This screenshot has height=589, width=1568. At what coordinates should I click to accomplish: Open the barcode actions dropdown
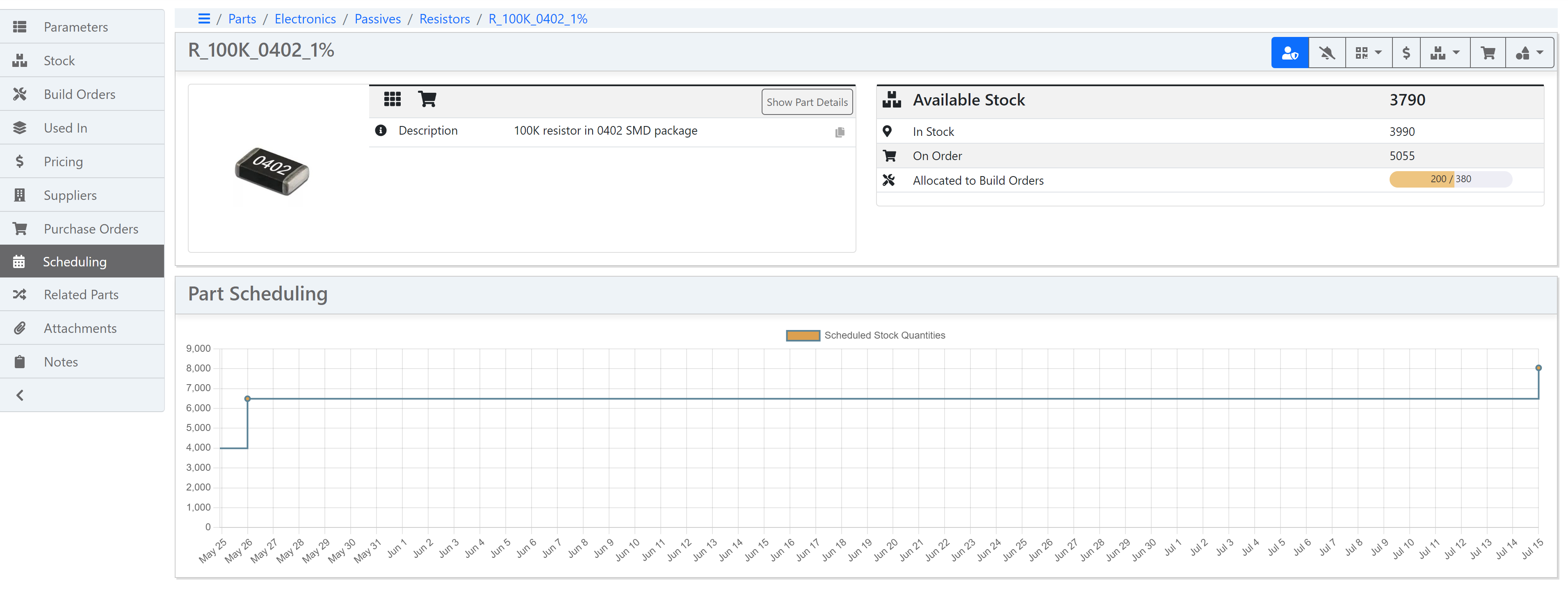coord(1368,53)
